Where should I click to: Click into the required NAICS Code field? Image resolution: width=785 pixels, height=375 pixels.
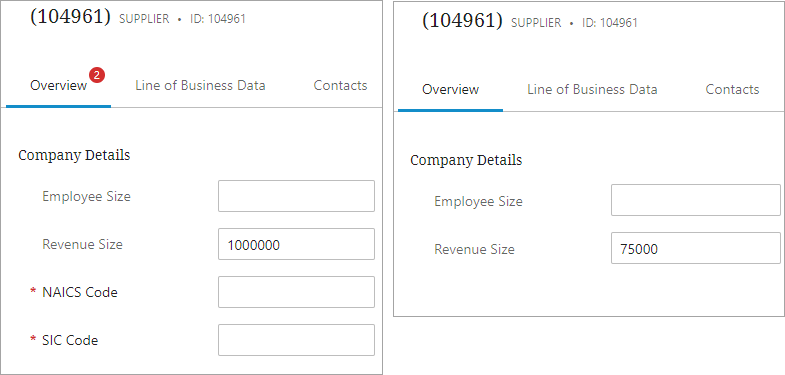pyautogui.click(x=296, y=292)
